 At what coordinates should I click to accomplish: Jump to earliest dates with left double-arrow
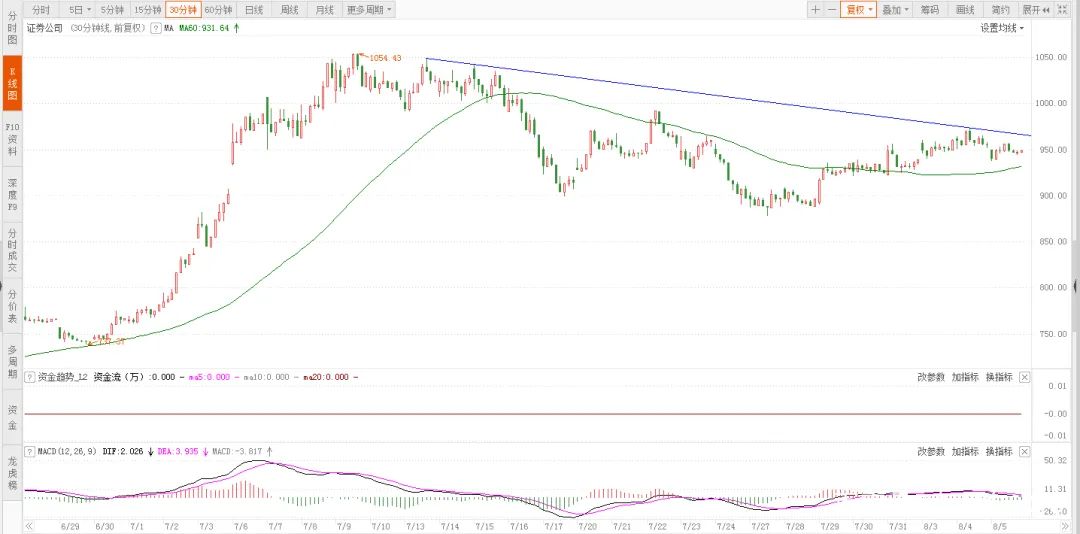click(x=30, y=526)
